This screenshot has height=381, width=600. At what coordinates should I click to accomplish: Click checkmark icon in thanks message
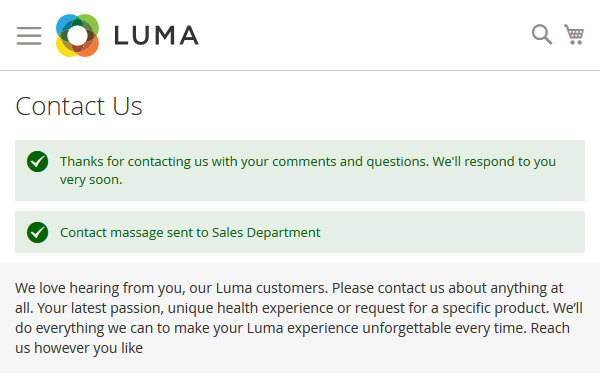(x=38, y=161)
